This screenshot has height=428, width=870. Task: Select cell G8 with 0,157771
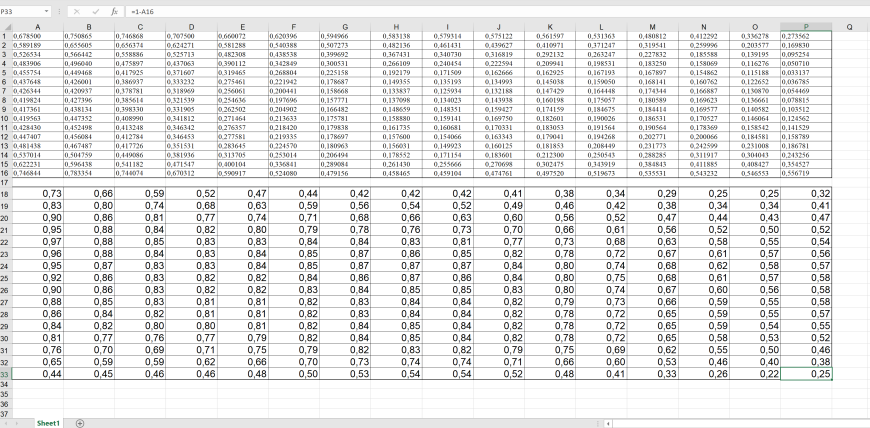(345, 100)
